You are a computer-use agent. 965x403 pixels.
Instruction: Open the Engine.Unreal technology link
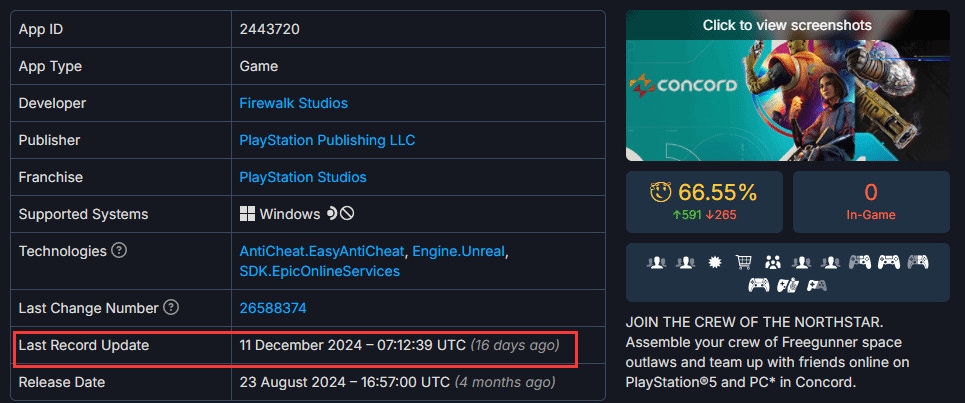(458, 251)
